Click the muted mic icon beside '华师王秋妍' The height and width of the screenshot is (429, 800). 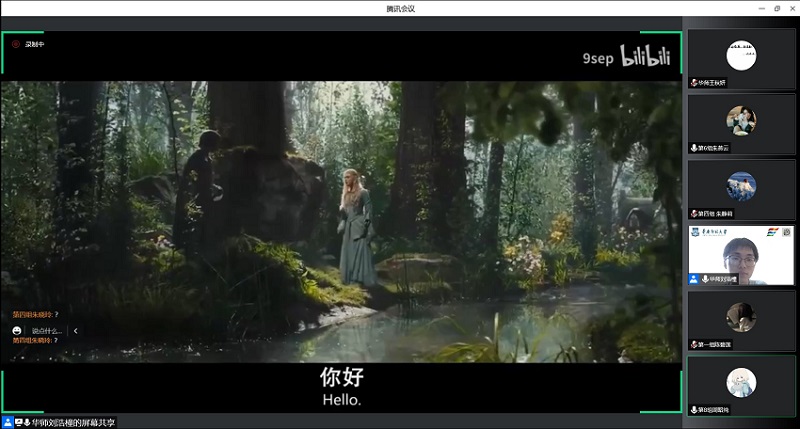coord(694,83)
